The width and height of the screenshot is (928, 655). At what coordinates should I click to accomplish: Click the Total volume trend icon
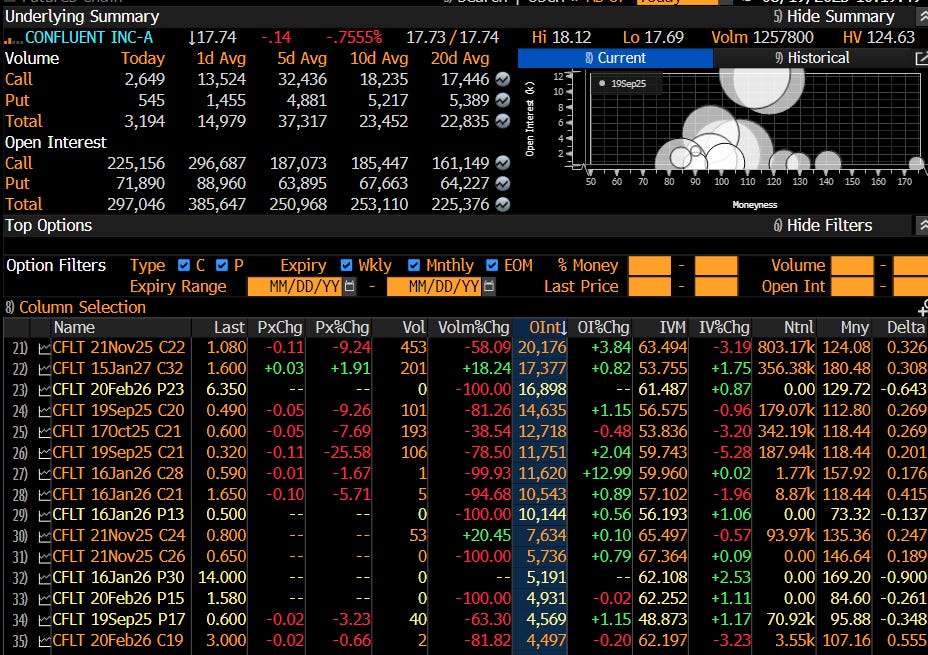pos(502,121)
